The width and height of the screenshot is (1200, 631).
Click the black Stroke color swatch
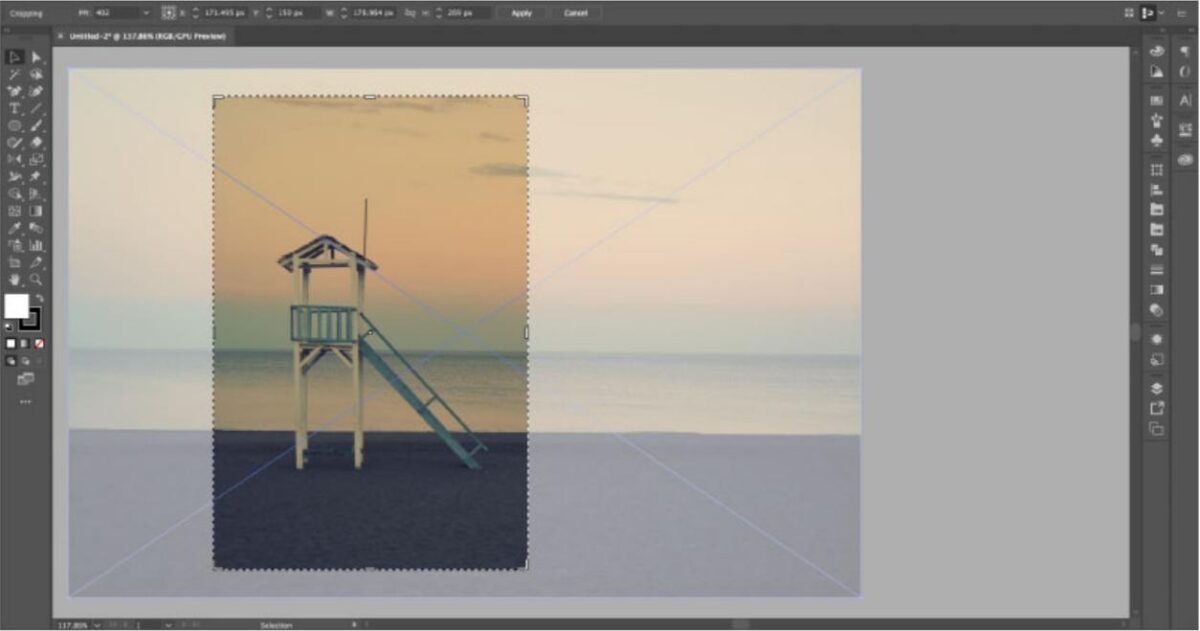(x=31, y=320)
